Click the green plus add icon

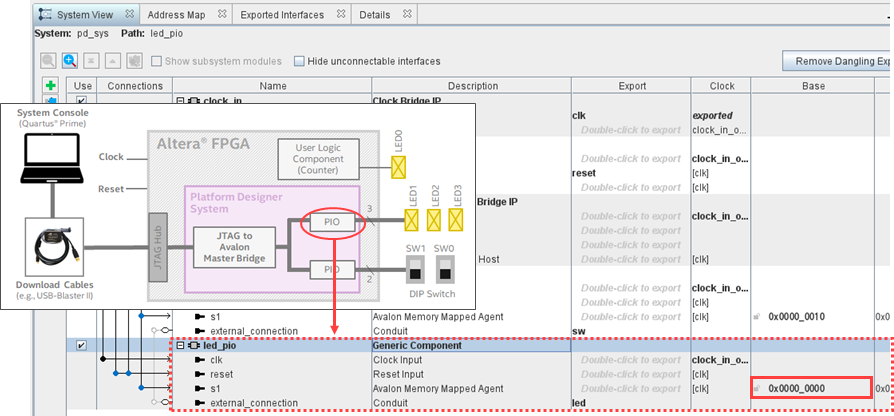pos(49,86)
